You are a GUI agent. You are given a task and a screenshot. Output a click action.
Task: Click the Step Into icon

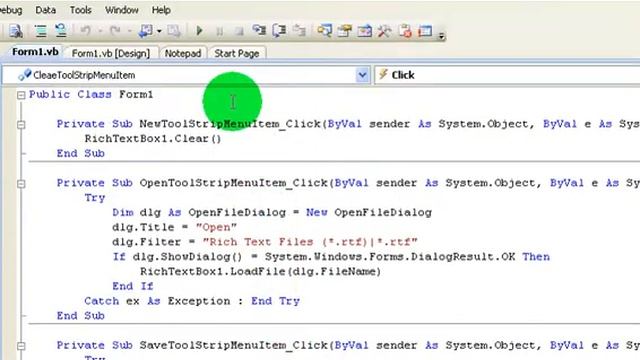coord(259,31)
